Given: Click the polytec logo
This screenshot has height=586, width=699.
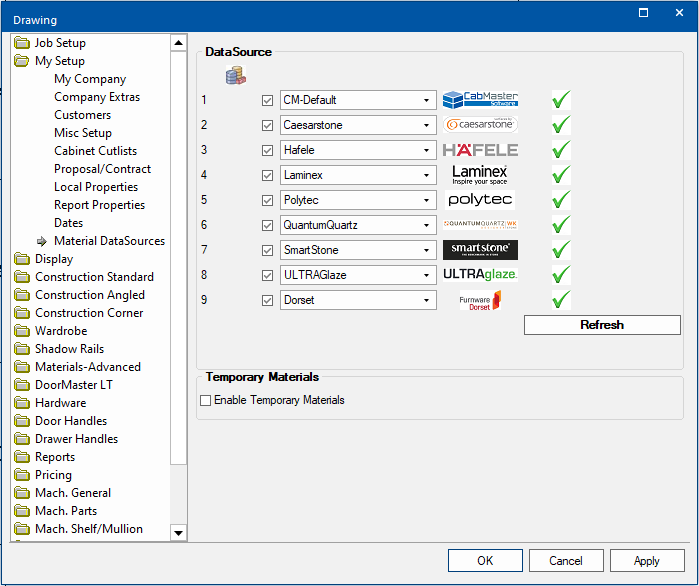Looking at the screenshot, I should click(x=480, y=200).
